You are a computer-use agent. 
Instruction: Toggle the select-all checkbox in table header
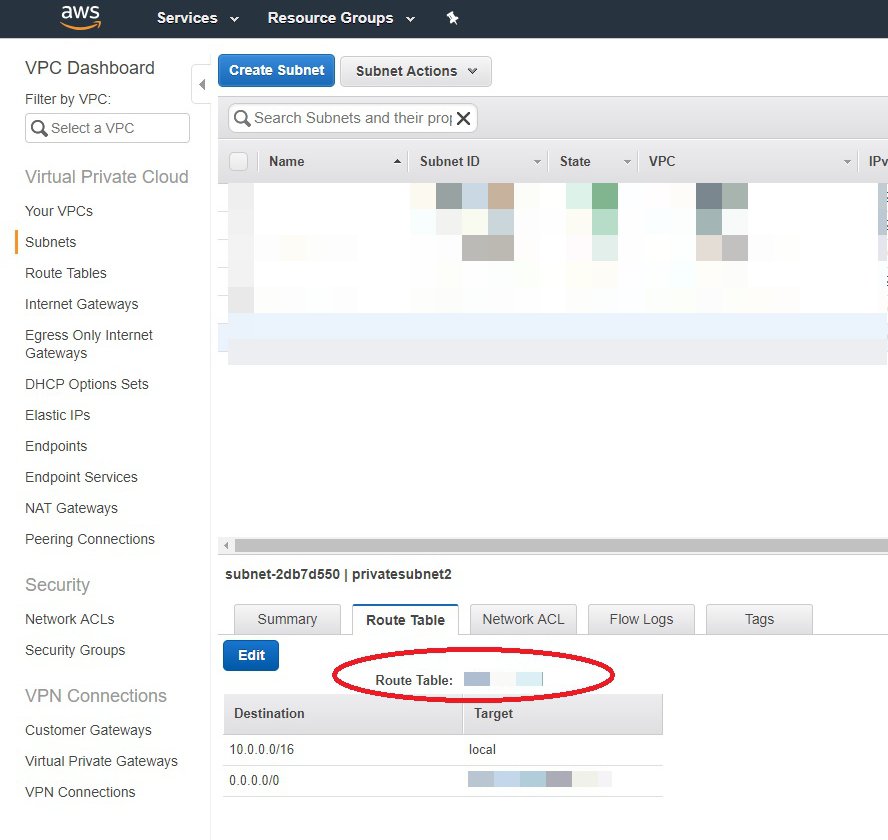(x=238, y=161)
